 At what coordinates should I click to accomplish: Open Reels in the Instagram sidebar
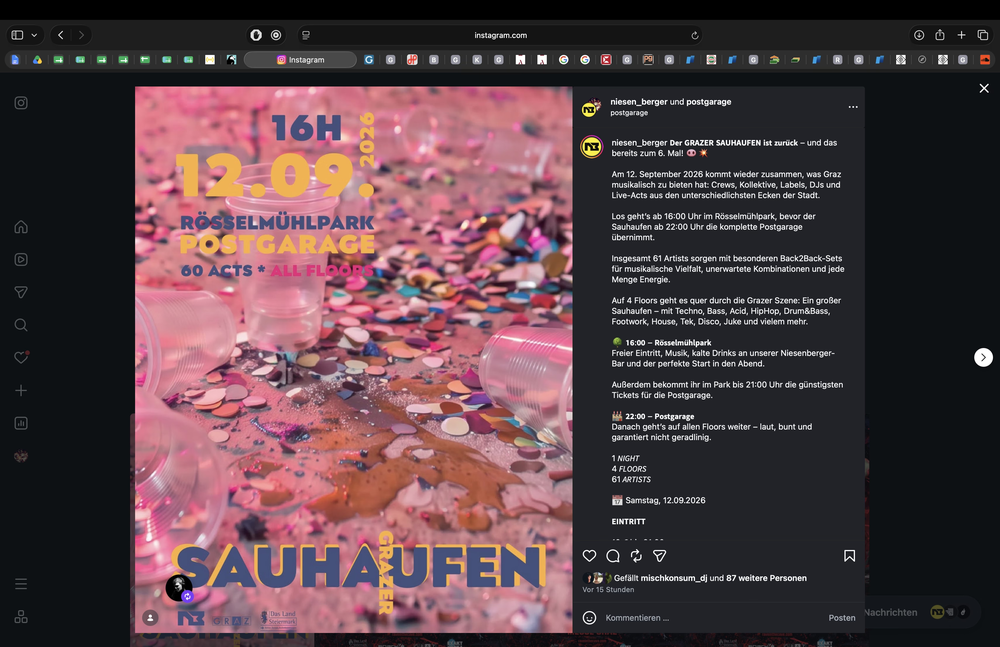tap(21, 260)
